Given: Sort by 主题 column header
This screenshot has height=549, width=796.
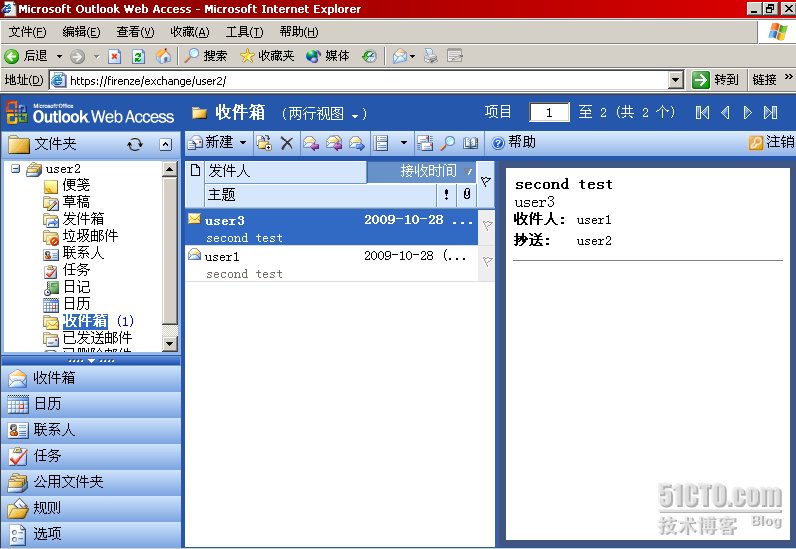Looking at the screenshot, I should tap(321, 195).
